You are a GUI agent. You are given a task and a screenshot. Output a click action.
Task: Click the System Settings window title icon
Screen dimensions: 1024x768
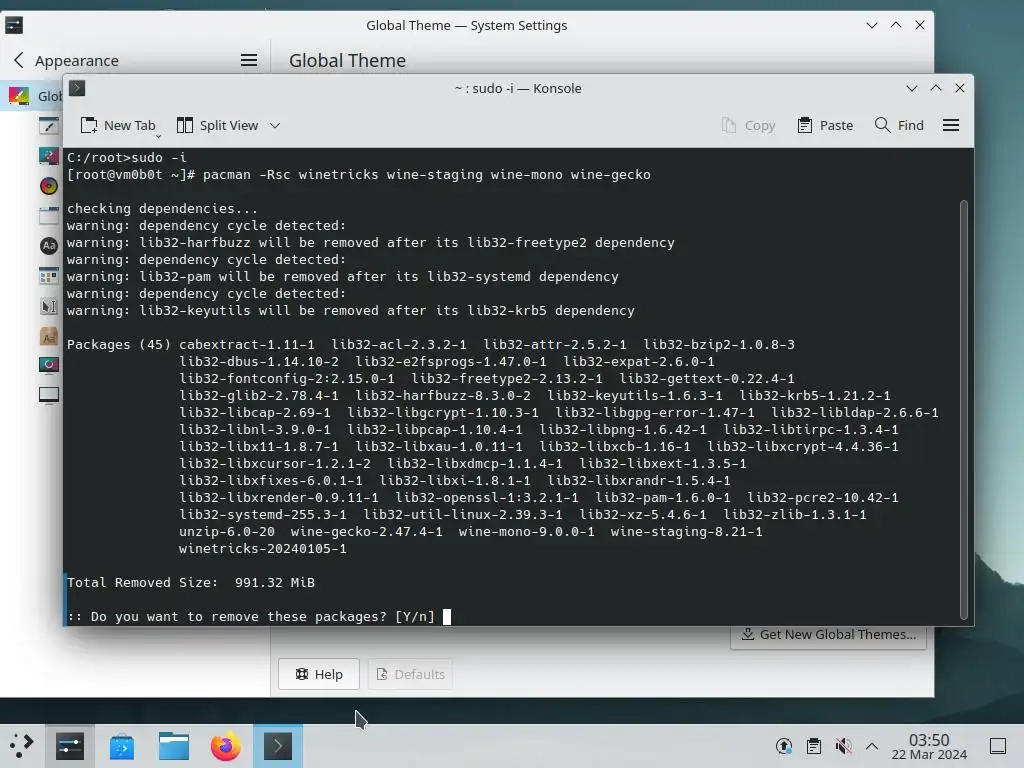[x=14, y=25]
